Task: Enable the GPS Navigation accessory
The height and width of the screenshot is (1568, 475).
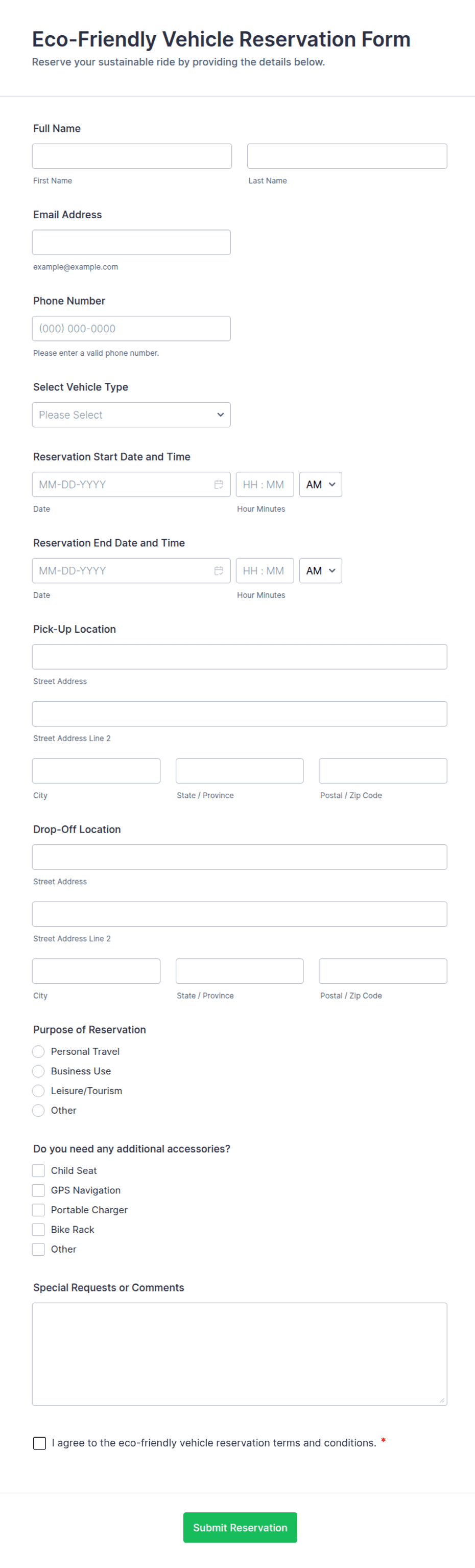Action: tap(38, 1190)
